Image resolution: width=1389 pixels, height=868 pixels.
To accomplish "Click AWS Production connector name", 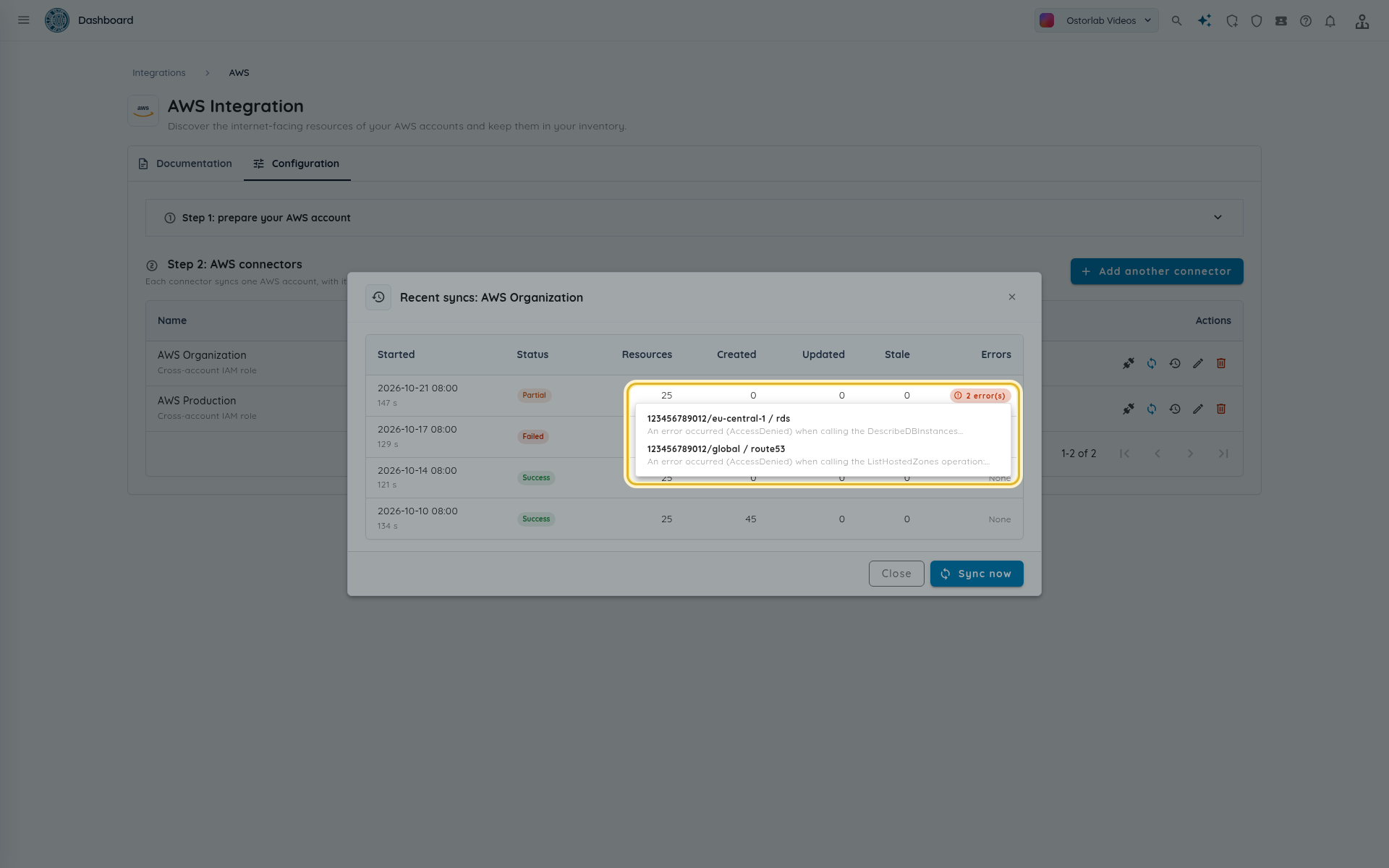I will click(x=197, y=401).
